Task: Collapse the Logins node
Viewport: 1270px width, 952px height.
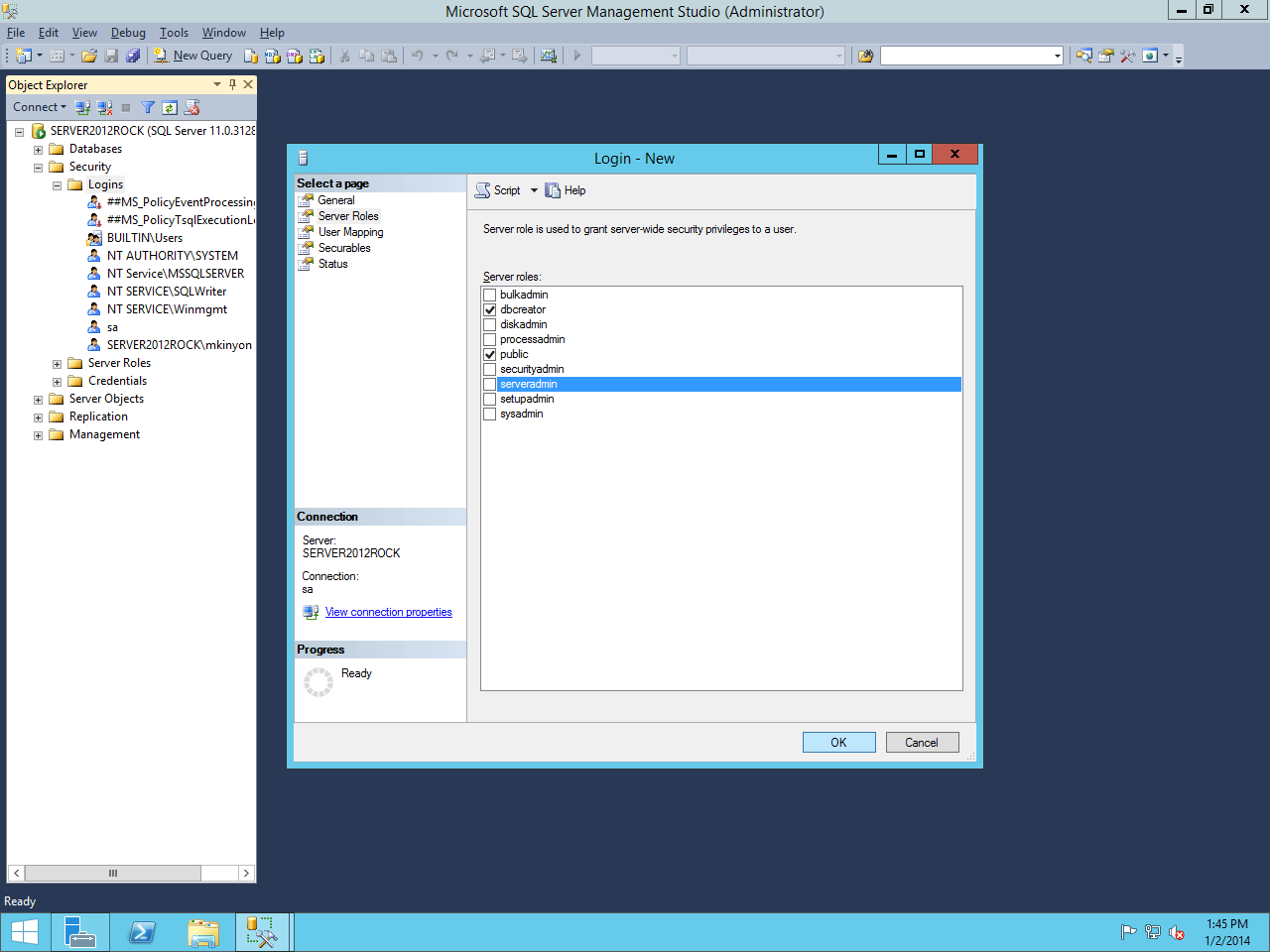Action: [57, 185]
